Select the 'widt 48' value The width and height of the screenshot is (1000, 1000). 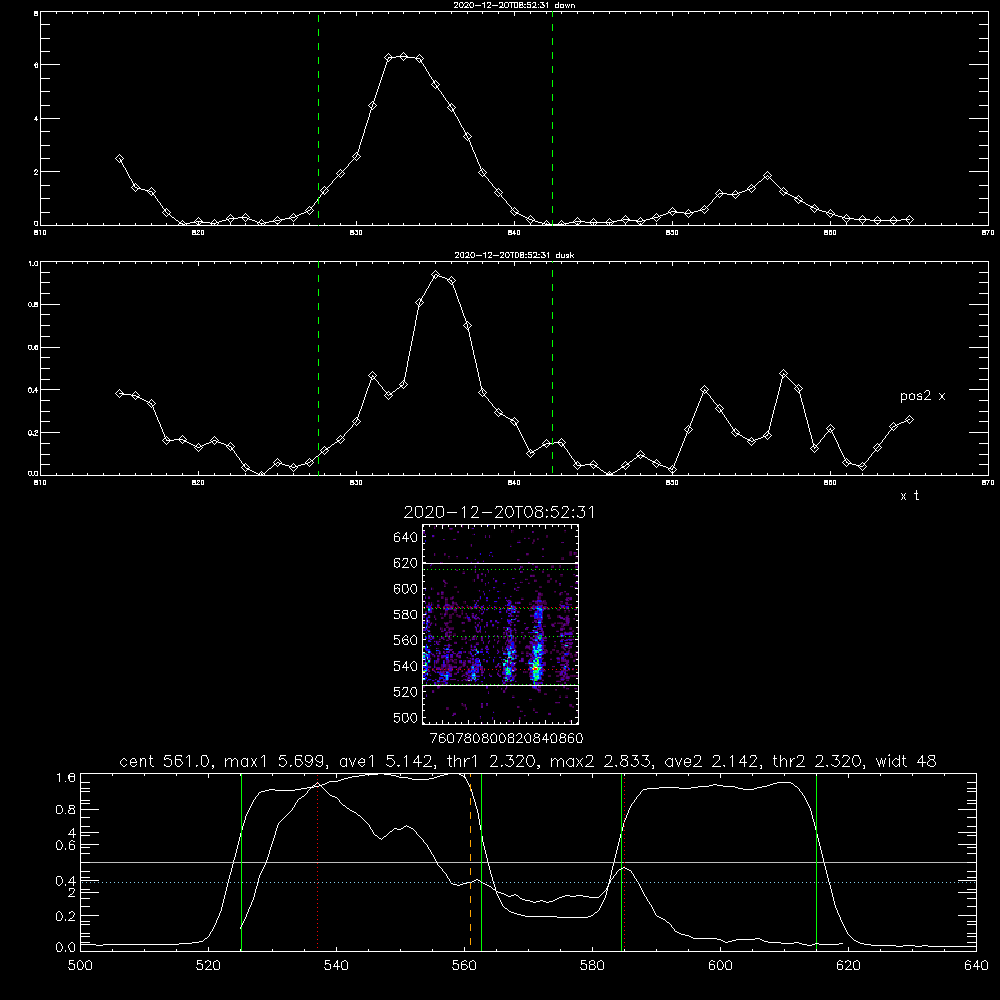pos(906,761)
